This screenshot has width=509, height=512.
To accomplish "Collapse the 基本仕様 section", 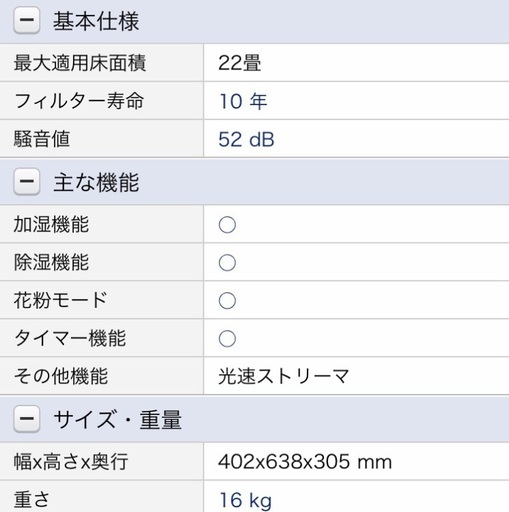I will [x=27, y=20].
